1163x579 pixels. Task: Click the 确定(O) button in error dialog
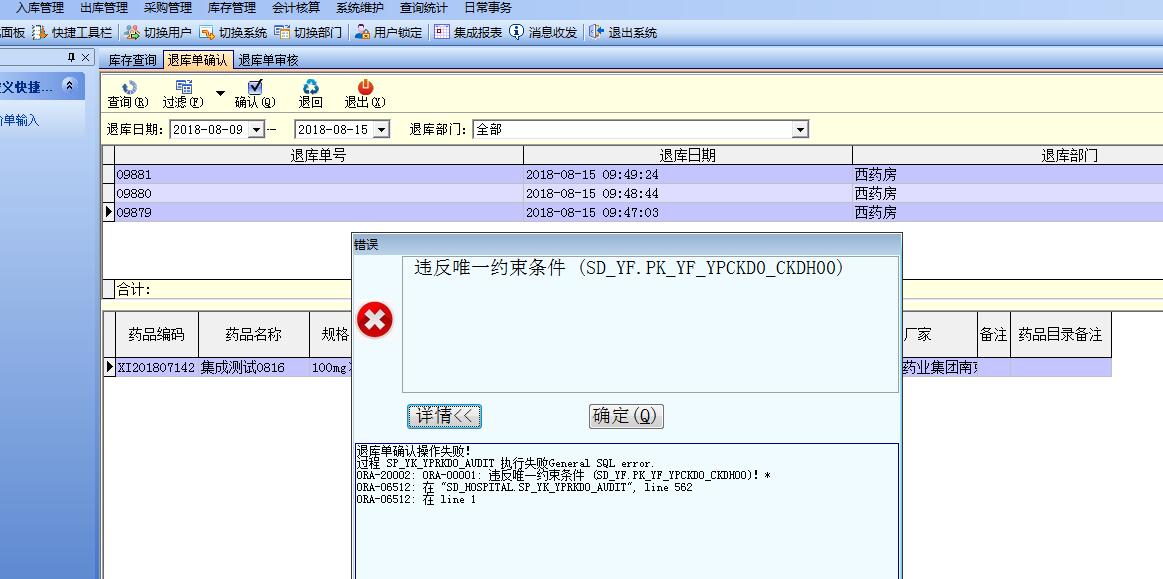(626, 416)
